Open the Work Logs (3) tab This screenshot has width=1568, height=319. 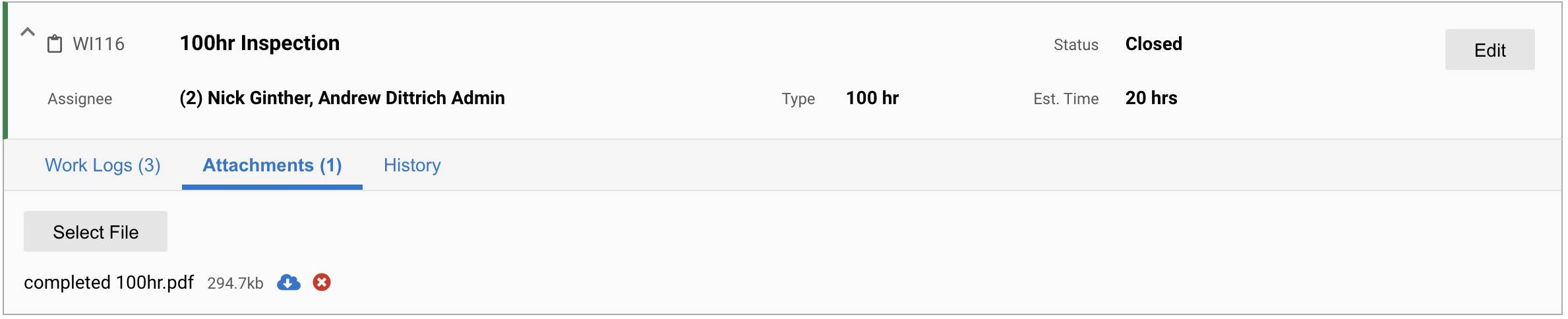103,165
